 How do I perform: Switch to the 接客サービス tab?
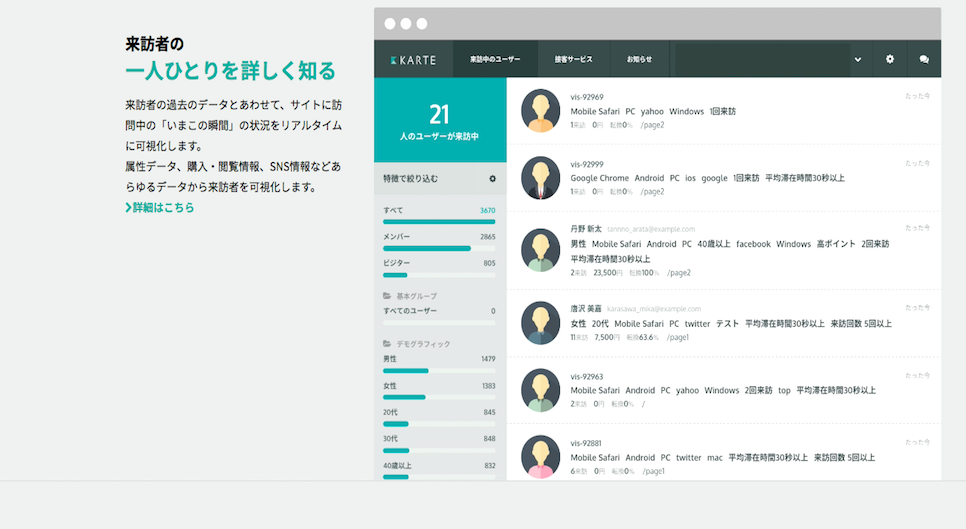(x=573, y=59)
